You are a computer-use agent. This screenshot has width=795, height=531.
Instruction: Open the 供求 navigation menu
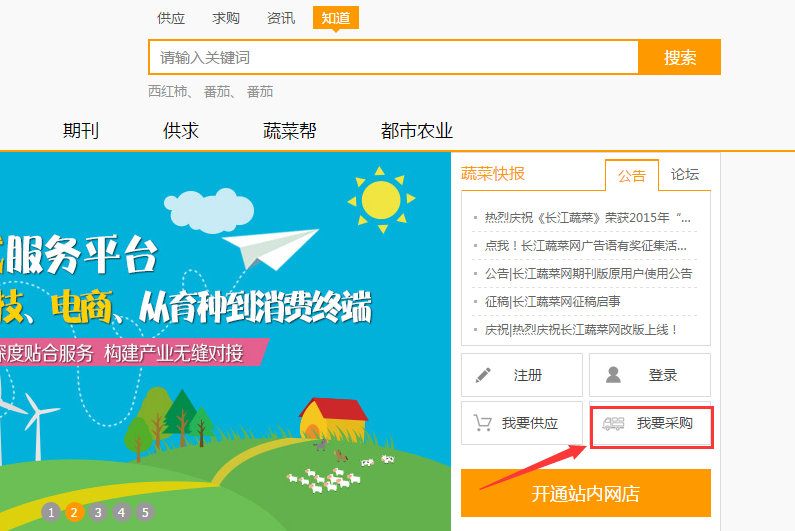pyautogui.click(x=180, y=131)
